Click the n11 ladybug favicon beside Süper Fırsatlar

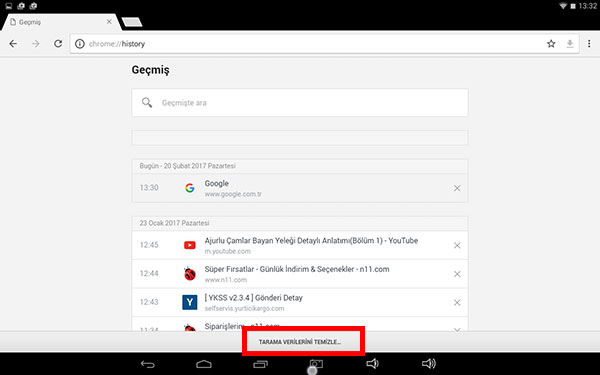189,273
